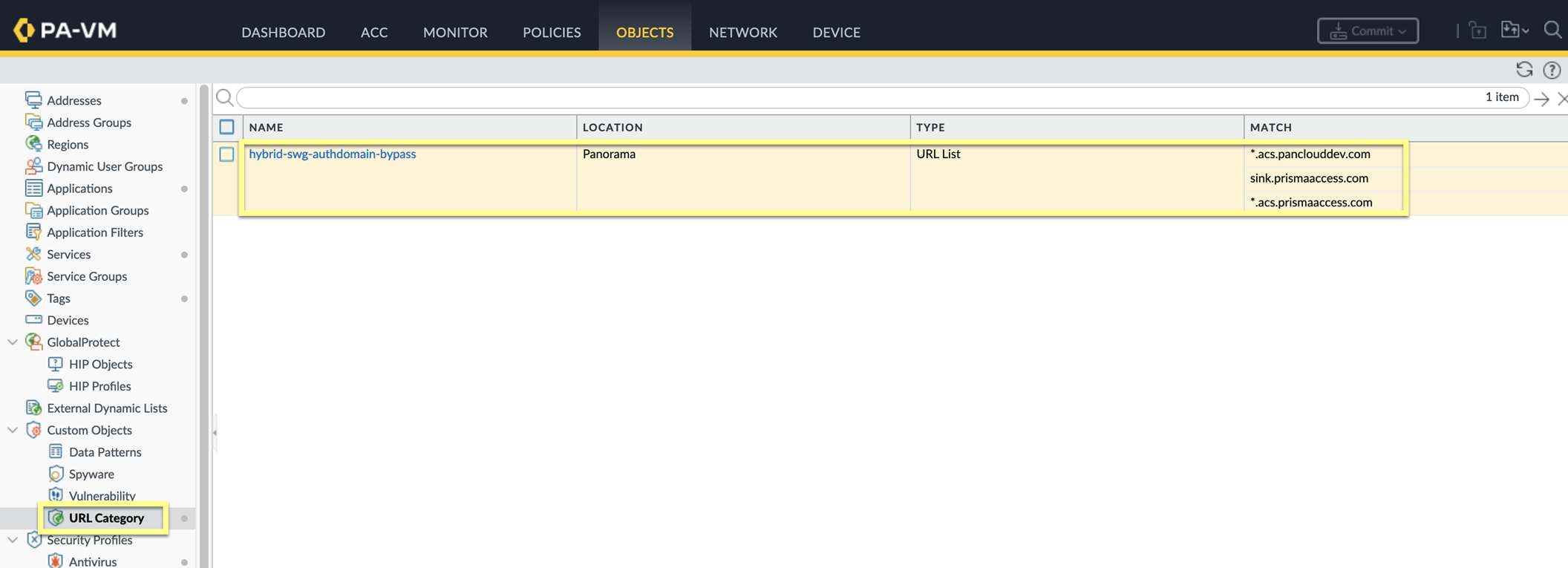Open the Spyware shield icon
1568x568 pixels.
click(56, 474)
